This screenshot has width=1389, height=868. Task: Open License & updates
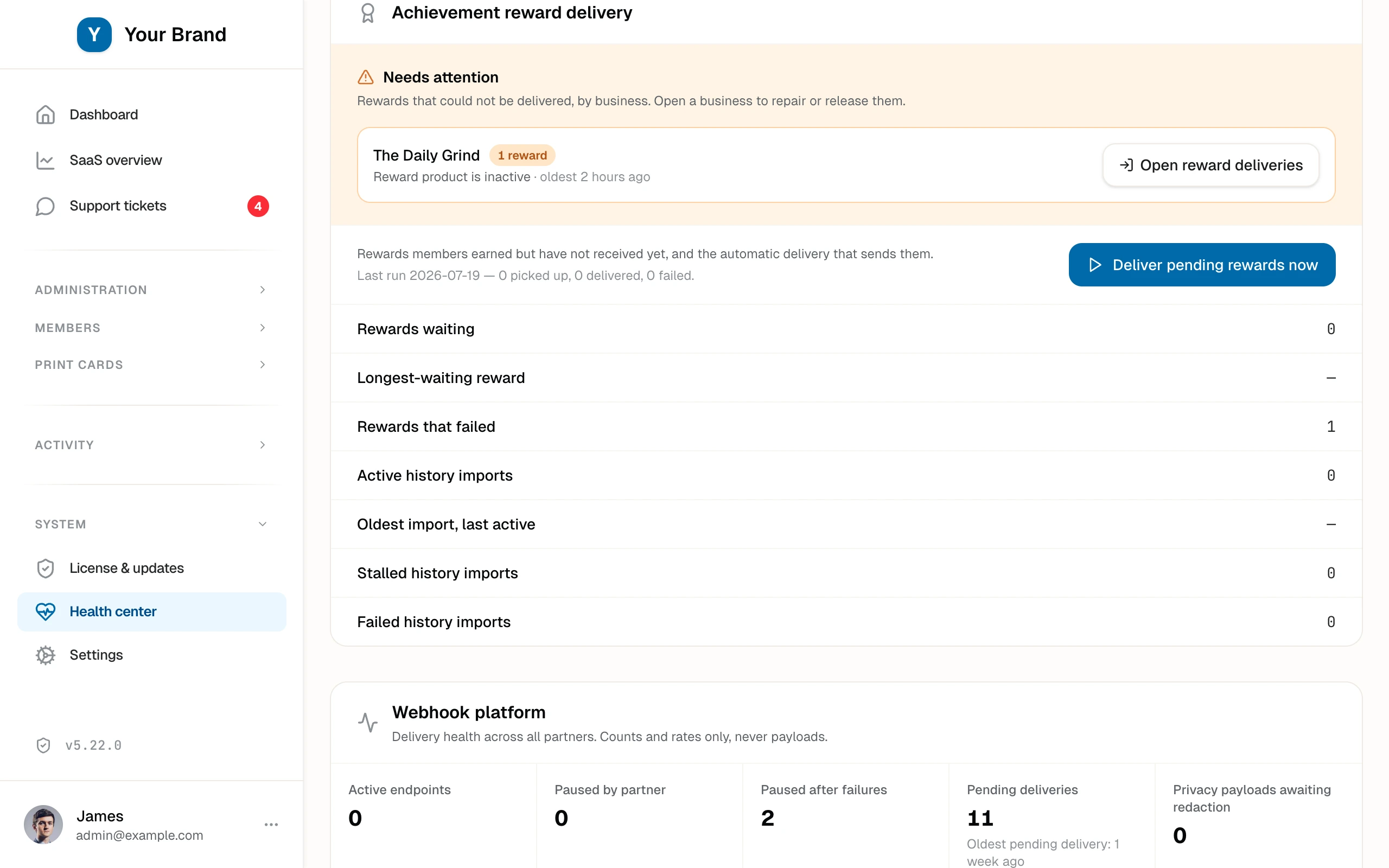pos(151,569)
